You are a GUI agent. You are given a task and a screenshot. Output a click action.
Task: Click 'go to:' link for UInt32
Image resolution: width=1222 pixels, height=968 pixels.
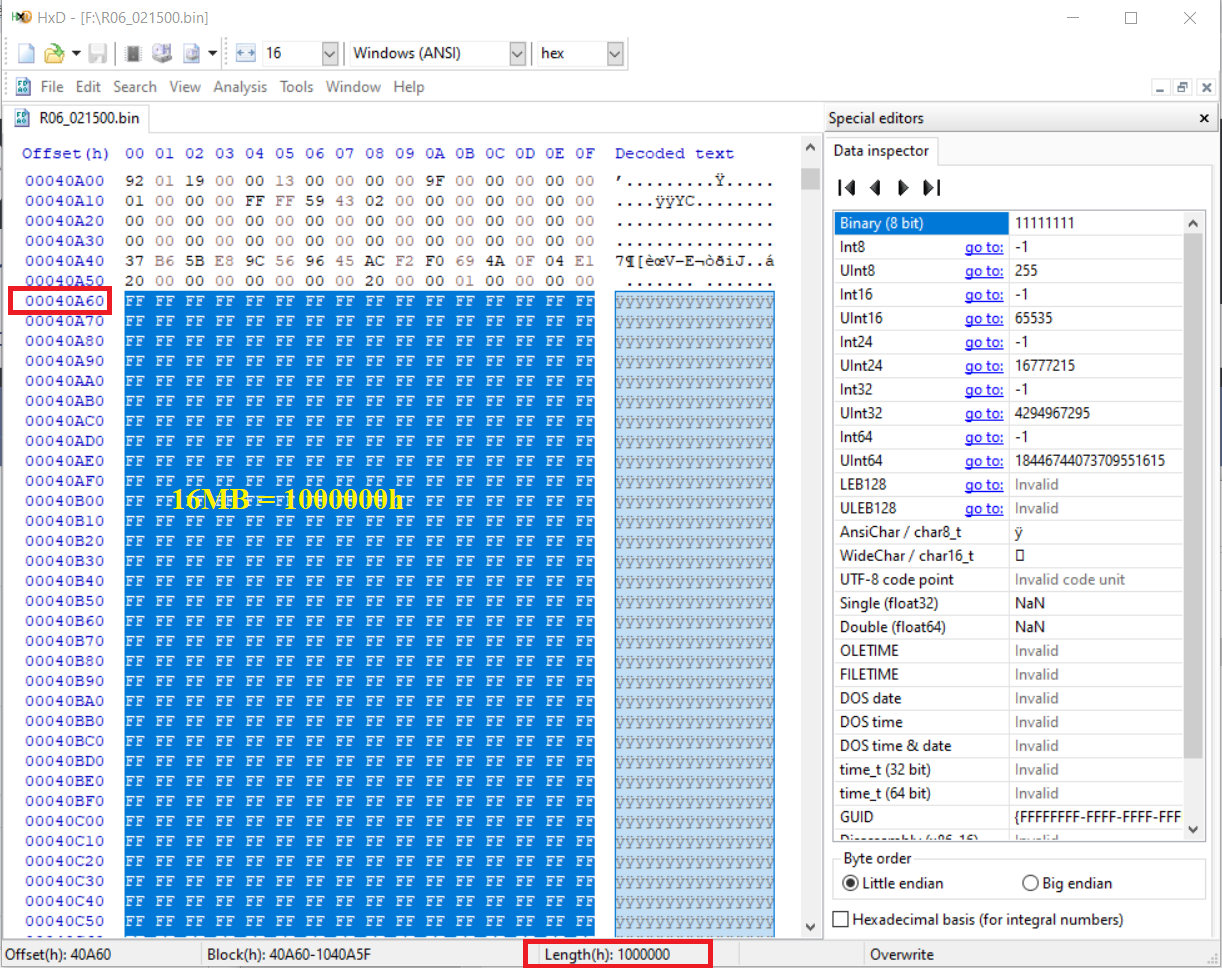(983, 413)
